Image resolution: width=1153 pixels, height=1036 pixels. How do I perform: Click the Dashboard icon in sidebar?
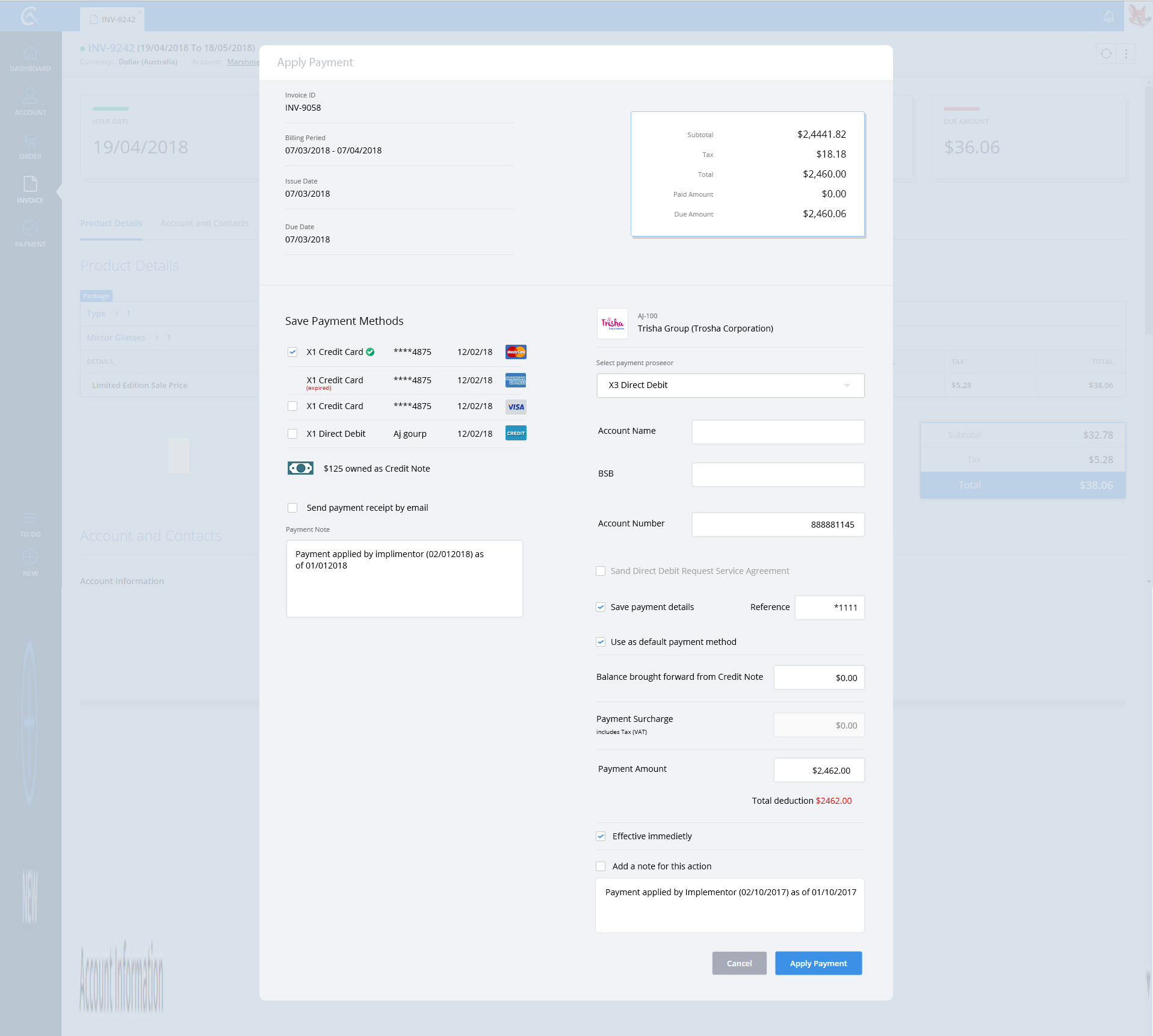pyautogui.click(x=30, y=54)
